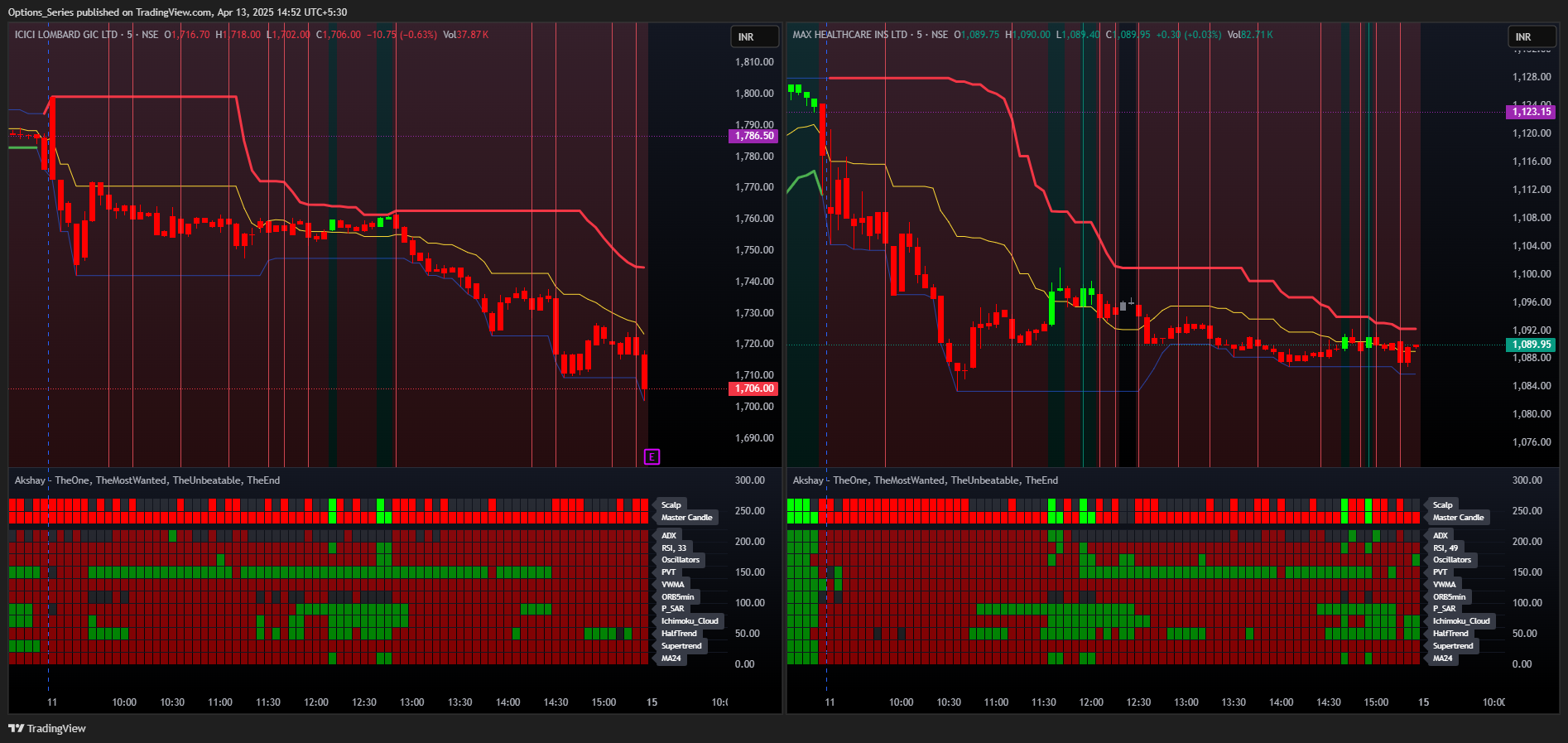Click the VWMA label in ICICI pane
This screenshot has width=1568, height=743.
click(x=673, y=585)
